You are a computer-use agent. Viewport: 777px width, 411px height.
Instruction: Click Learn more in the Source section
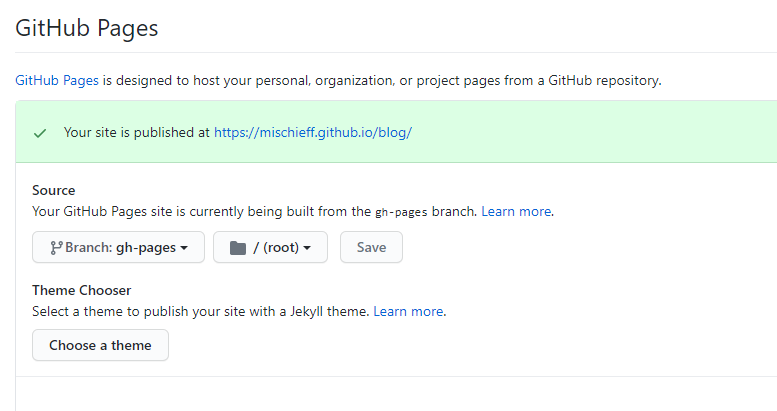(517, 211)
